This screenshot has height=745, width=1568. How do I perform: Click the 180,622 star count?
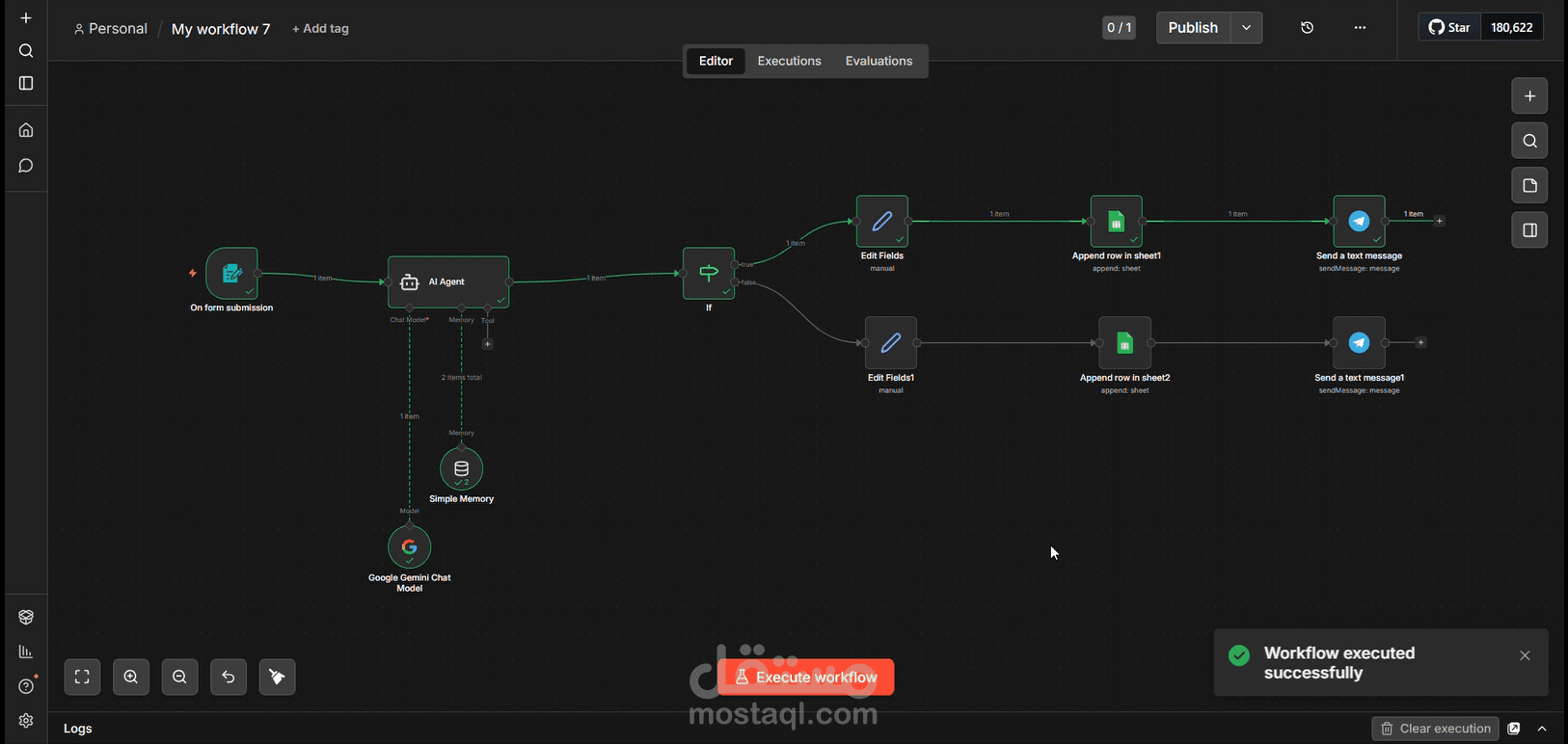1511,27
